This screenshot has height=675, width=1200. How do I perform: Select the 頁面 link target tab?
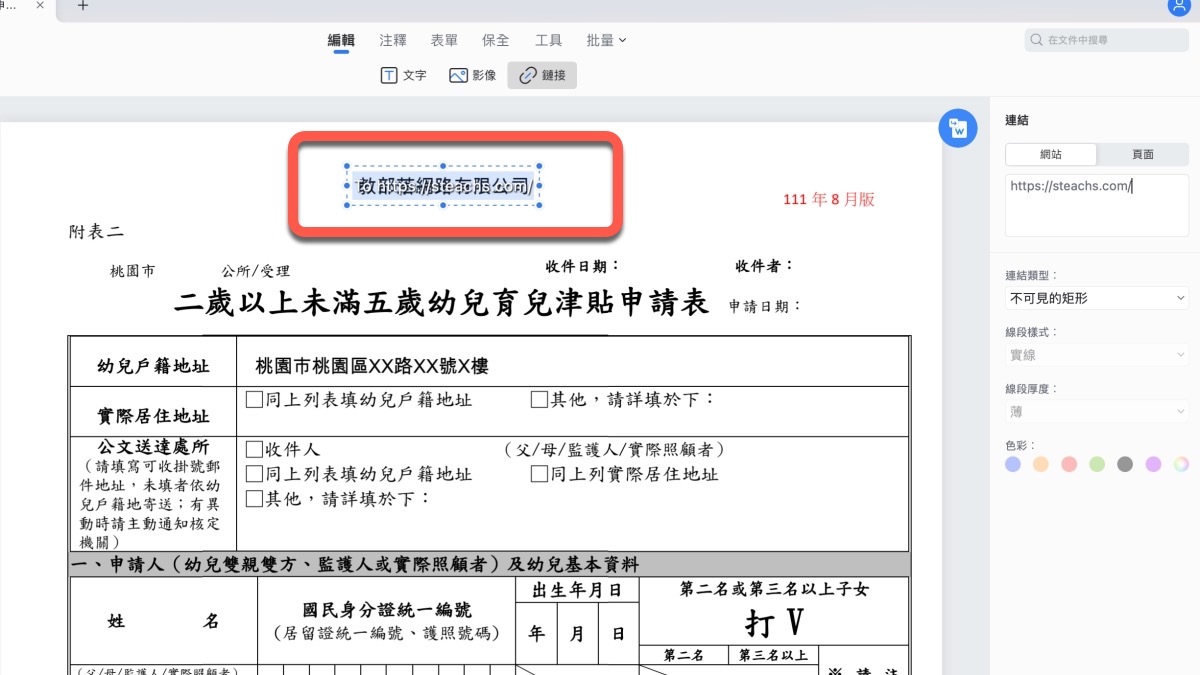pyautogui.click(x=1143, y=154)
